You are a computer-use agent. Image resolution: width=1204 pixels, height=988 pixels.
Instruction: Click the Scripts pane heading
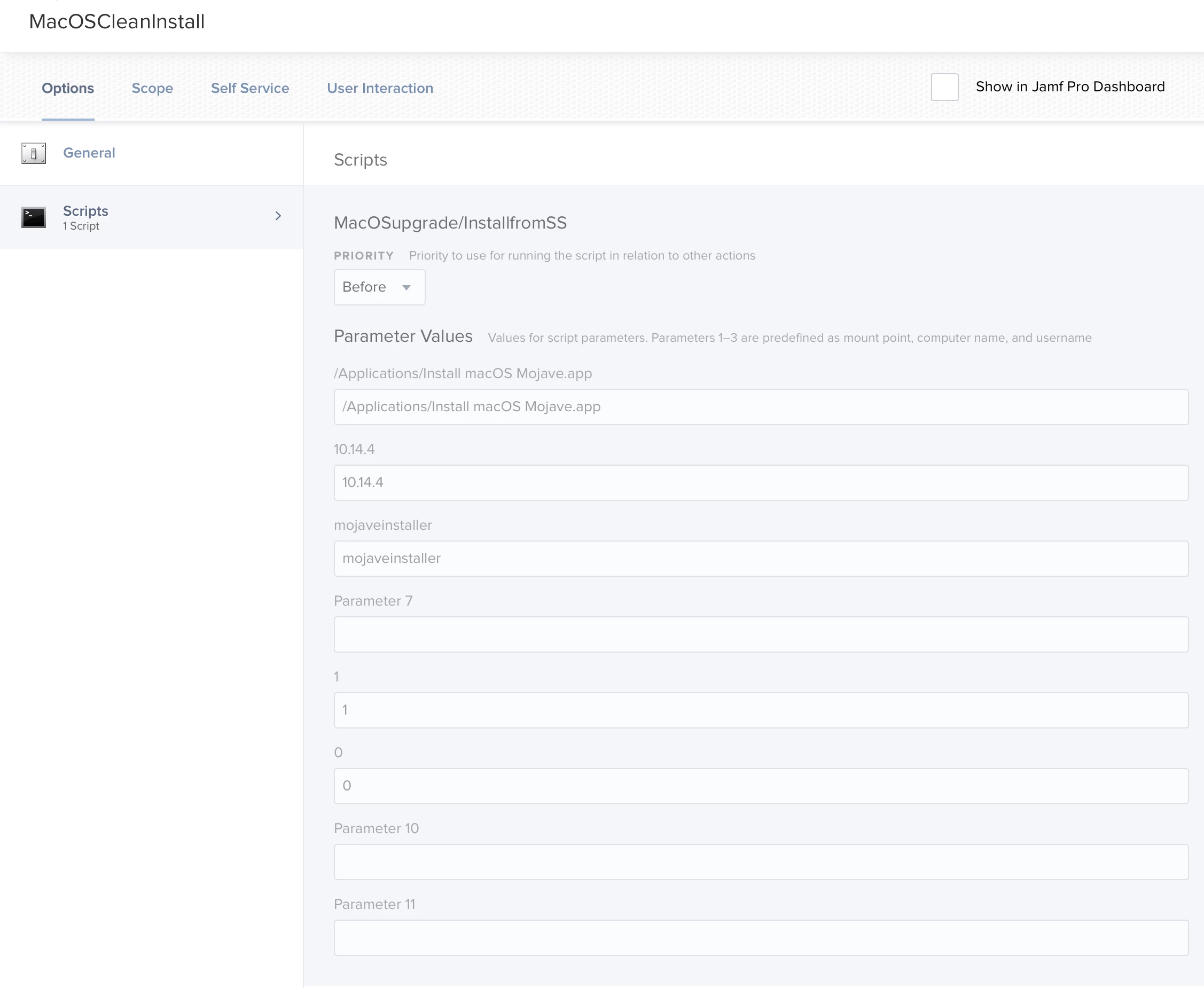[361, 161]
